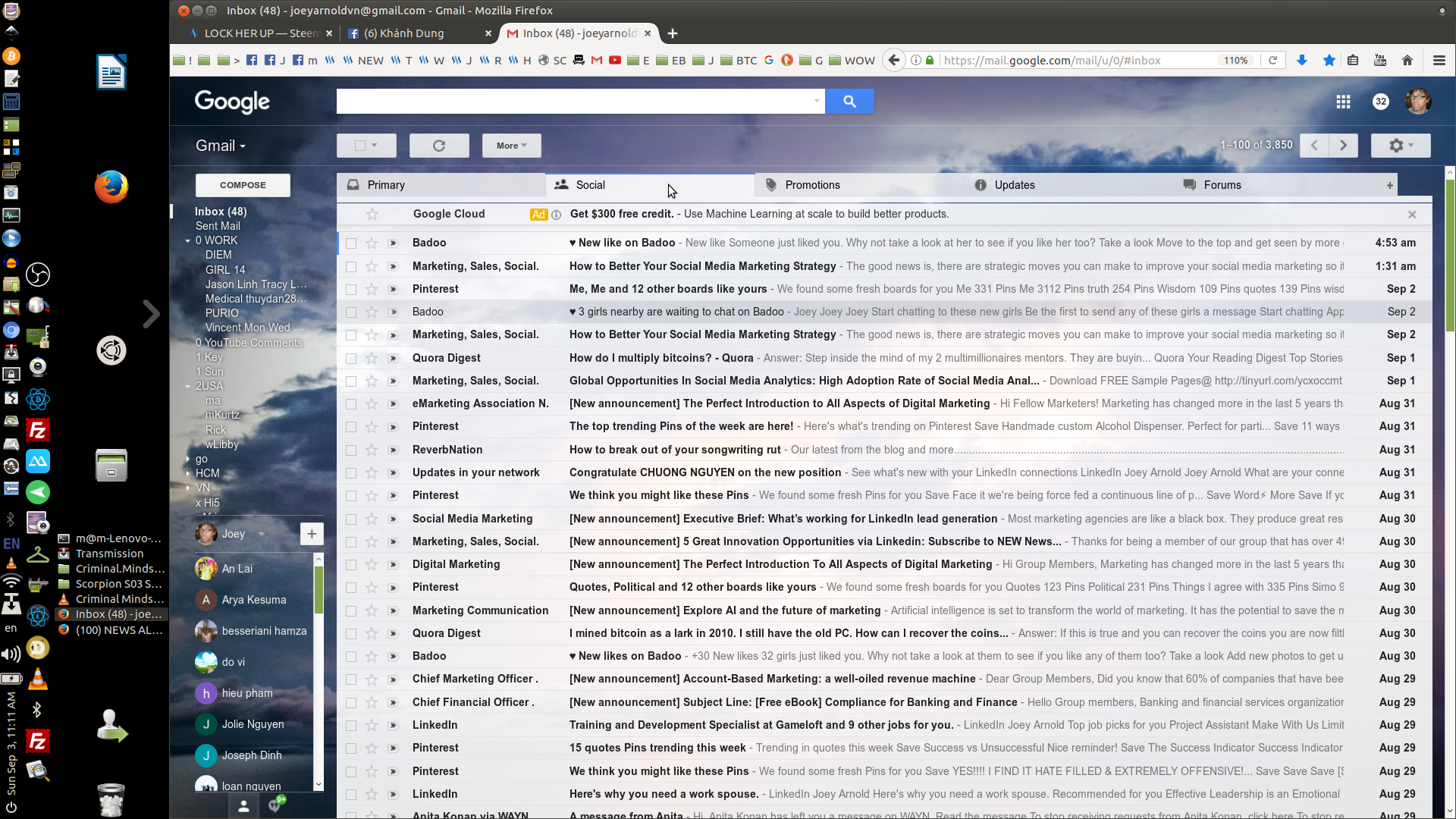Star the Quora Digest bitcoin email
The image size is (1456, 819).
tap(372, 358)
